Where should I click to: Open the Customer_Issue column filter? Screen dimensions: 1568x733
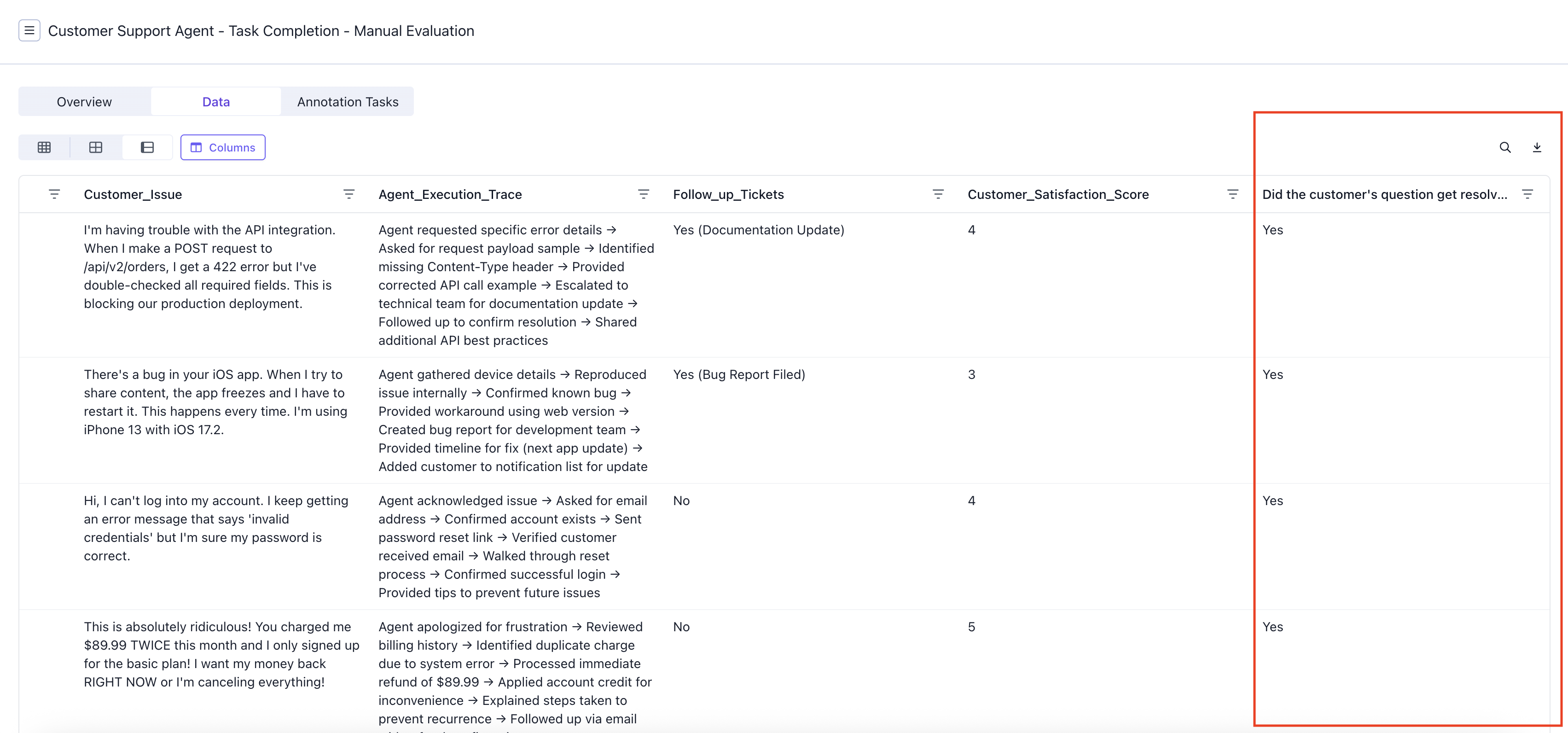(349, 194)
